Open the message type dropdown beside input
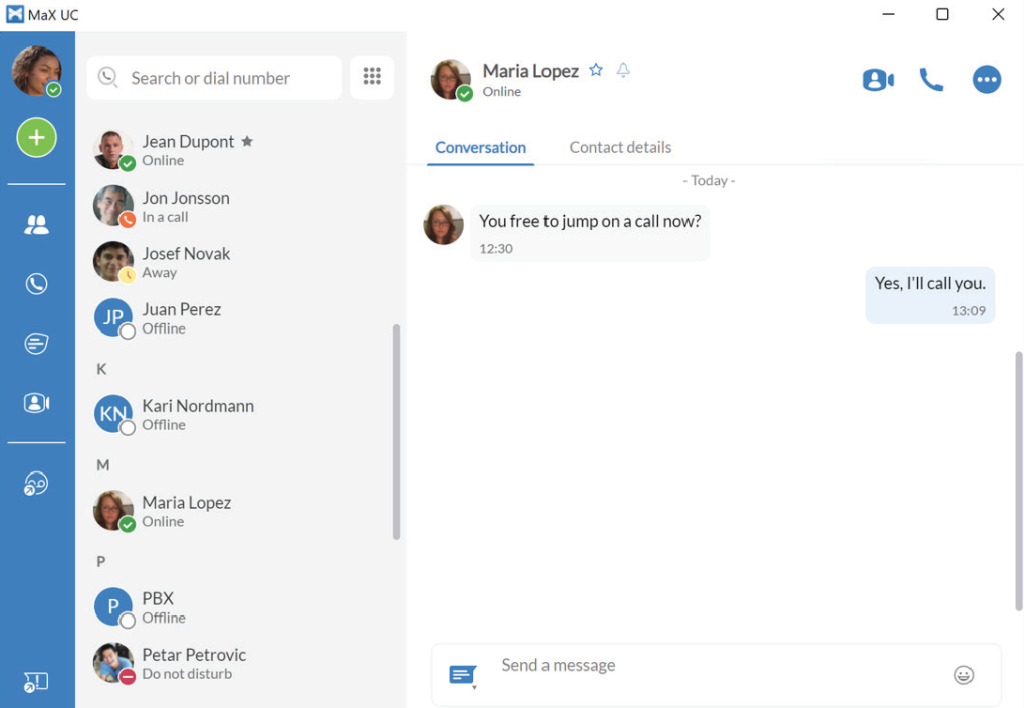The height and width of the screenshot is (708, 1024). click(x=463, y=676)
